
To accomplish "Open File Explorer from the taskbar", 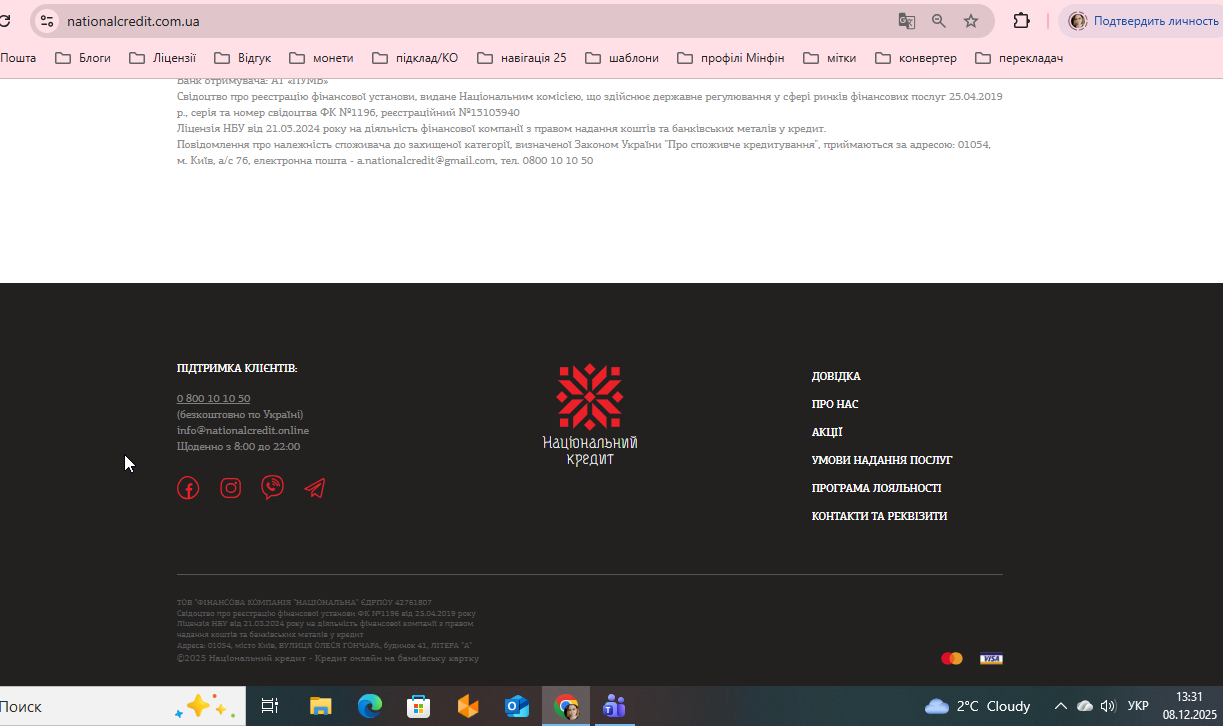I will pyautogui.click(x=320, y=706).
